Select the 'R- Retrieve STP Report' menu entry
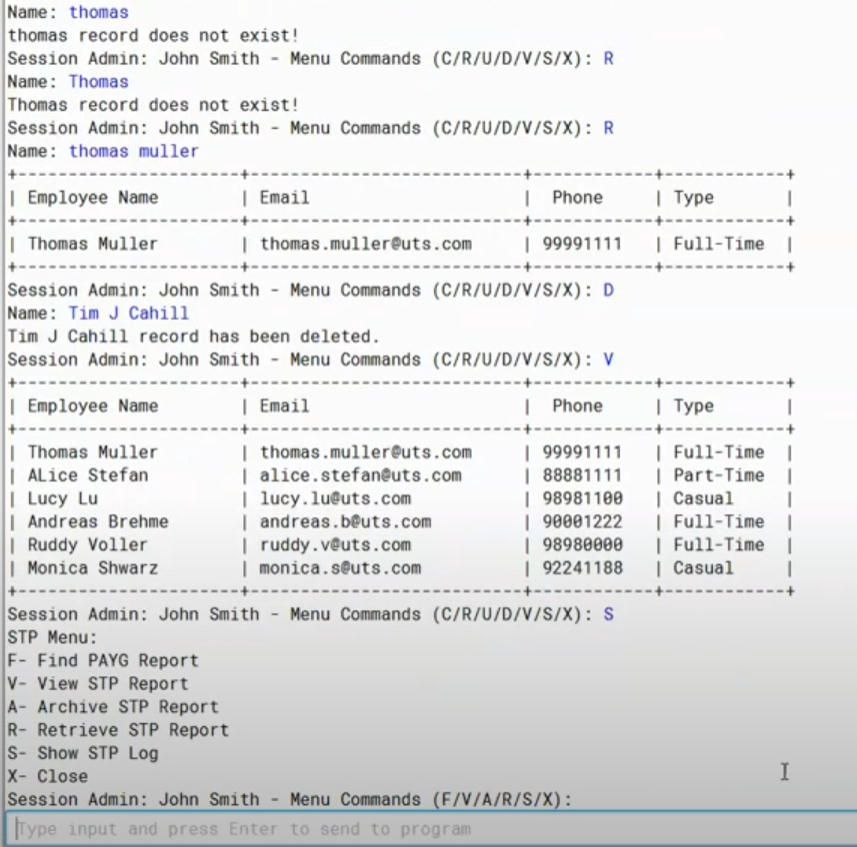857x847 pixels. click(110, 730)
